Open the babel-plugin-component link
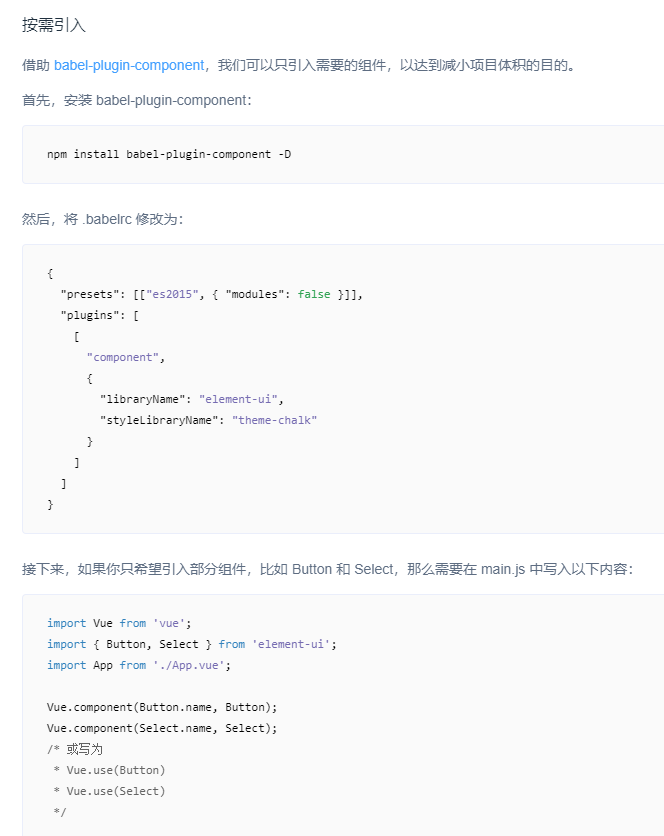 (129, 65)
